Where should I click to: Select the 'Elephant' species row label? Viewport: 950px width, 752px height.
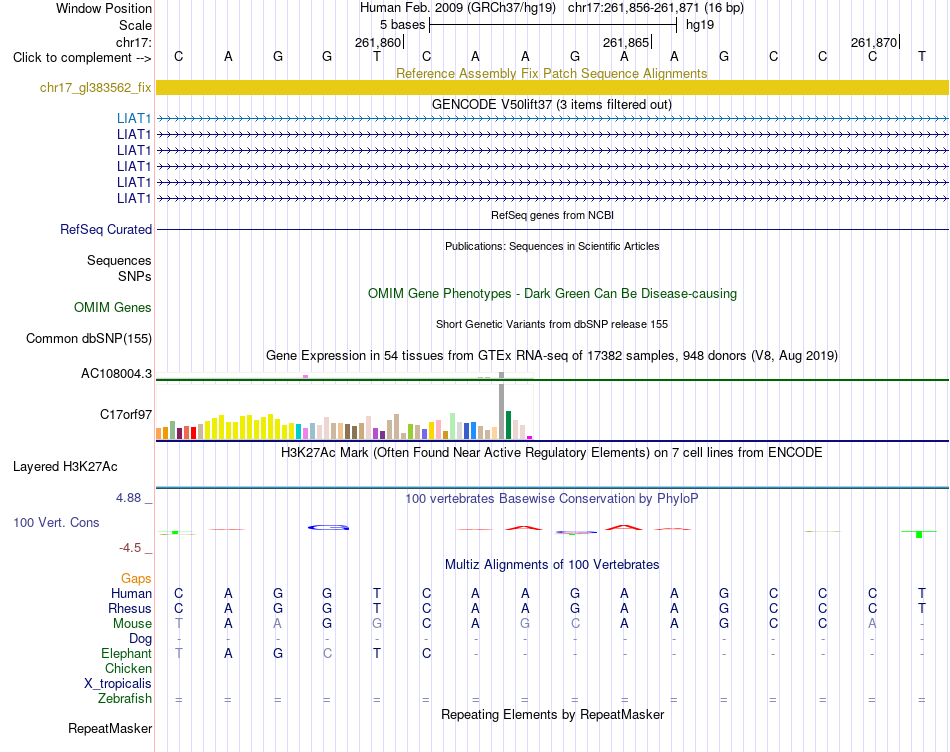(126, 653)
